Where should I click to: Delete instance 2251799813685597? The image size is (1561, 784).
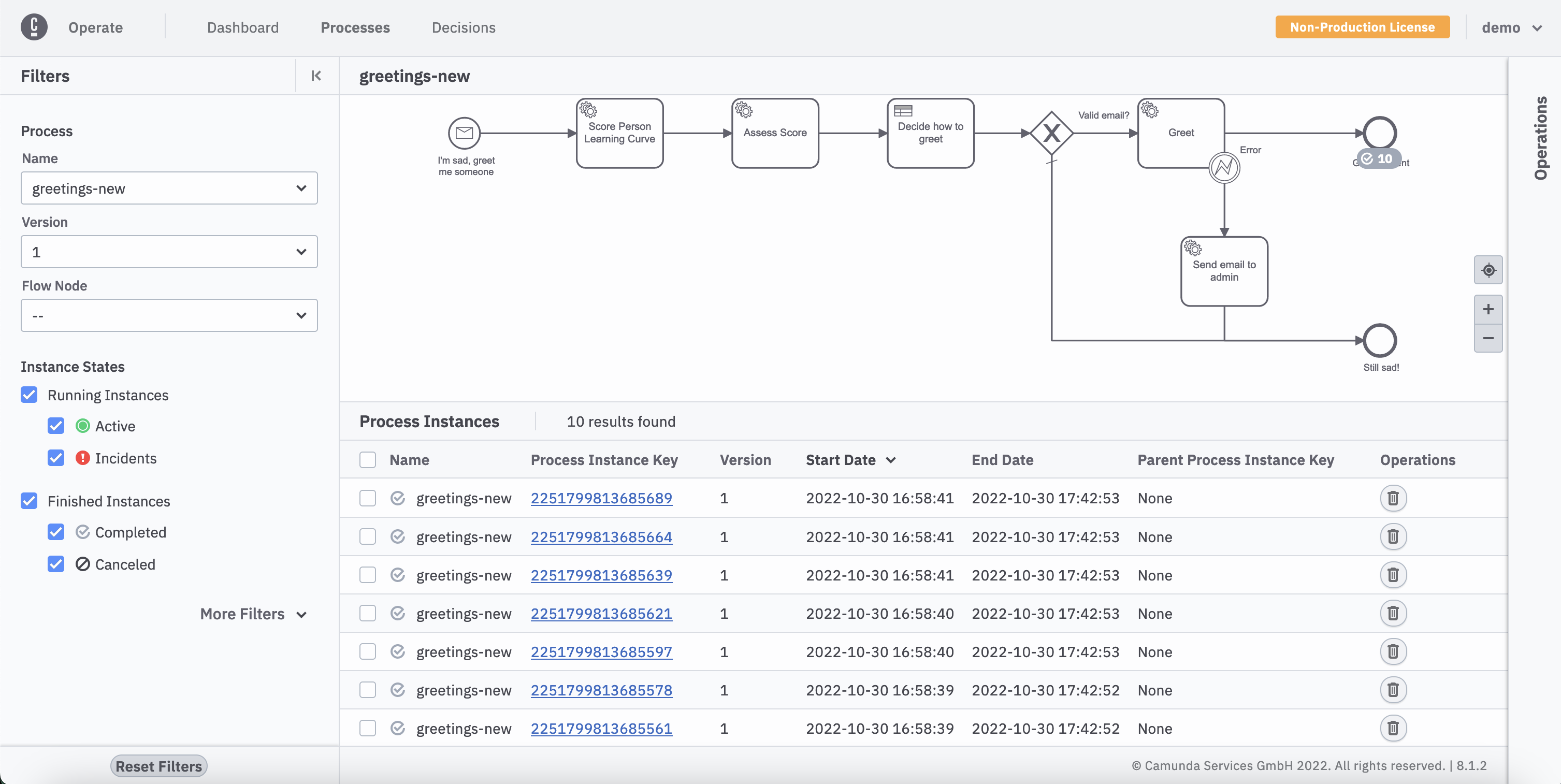point(1393,652)
